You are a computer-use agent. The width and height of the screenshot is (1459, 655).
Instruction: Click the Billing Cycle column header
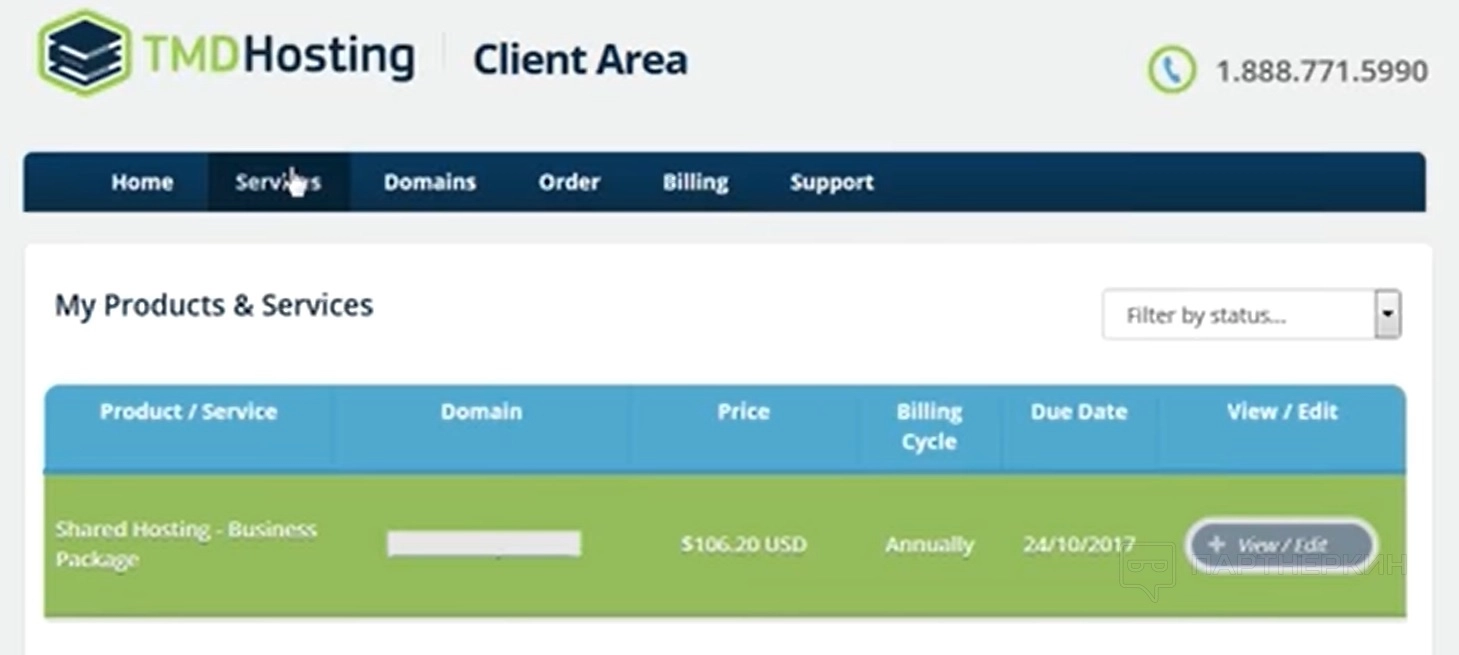[x=929, y=426]
